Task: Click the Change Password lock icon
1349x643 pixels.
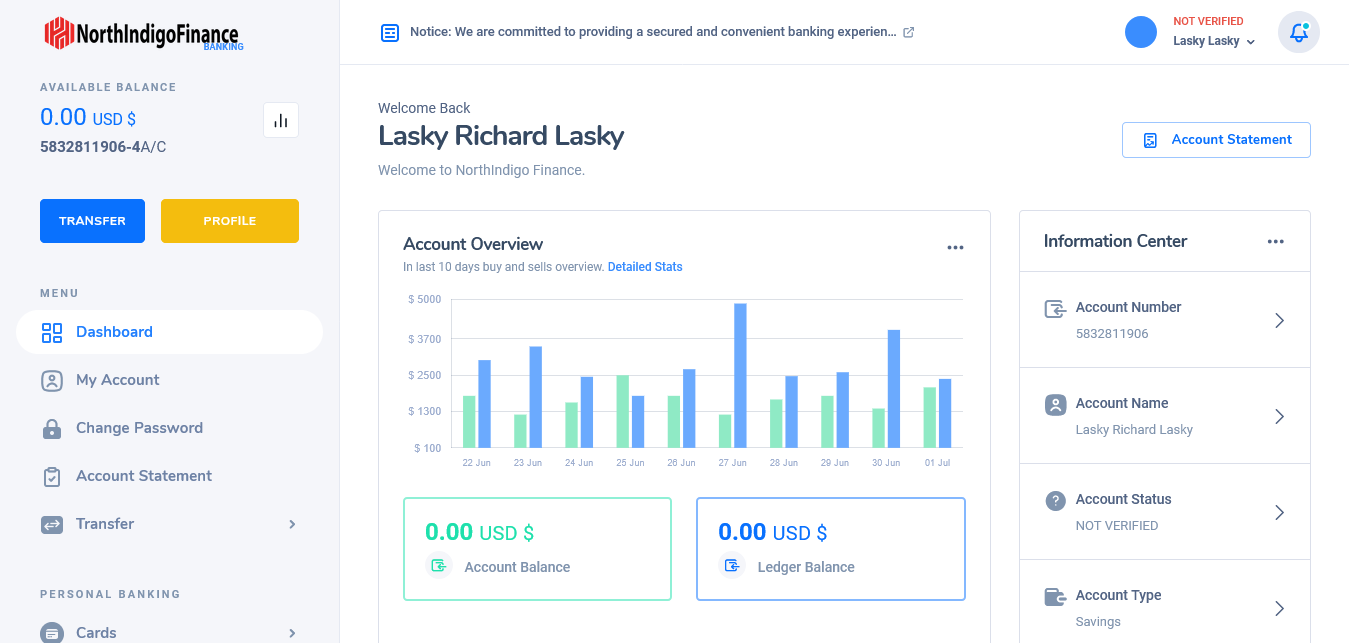Action: point(52,429)
